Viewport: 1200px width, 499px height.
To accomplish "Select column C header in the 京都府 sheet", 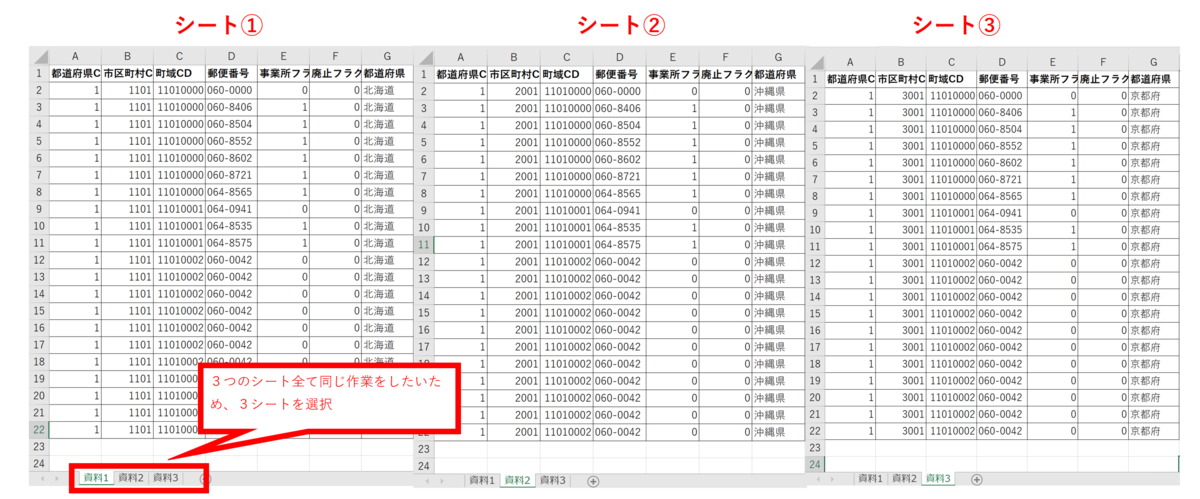I will (x=952, y=61).
